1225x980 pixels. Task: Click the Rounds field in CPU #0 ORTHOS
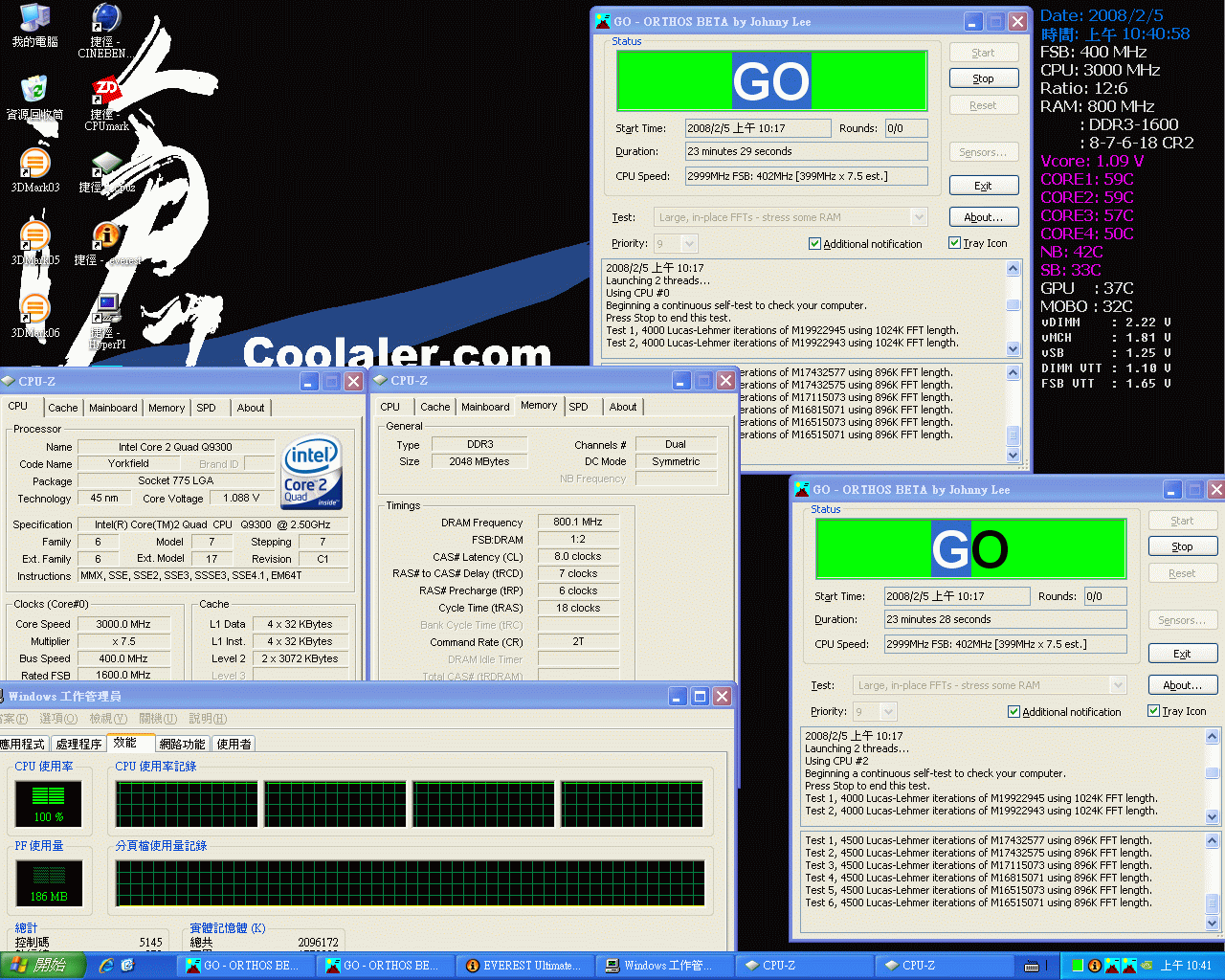(x=906, y=128)
